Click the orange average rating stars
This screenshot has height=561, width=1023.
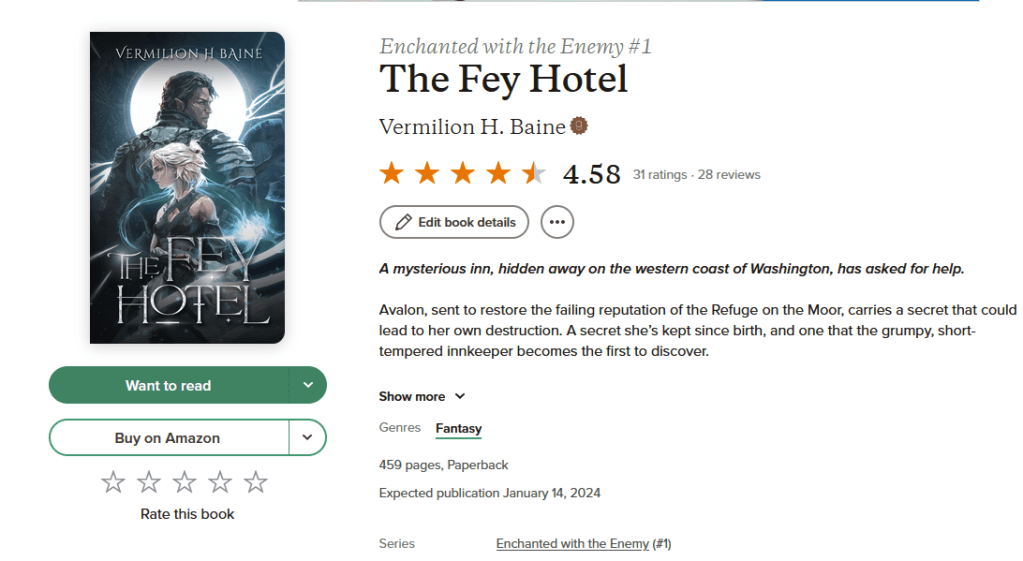coord(462,174)
